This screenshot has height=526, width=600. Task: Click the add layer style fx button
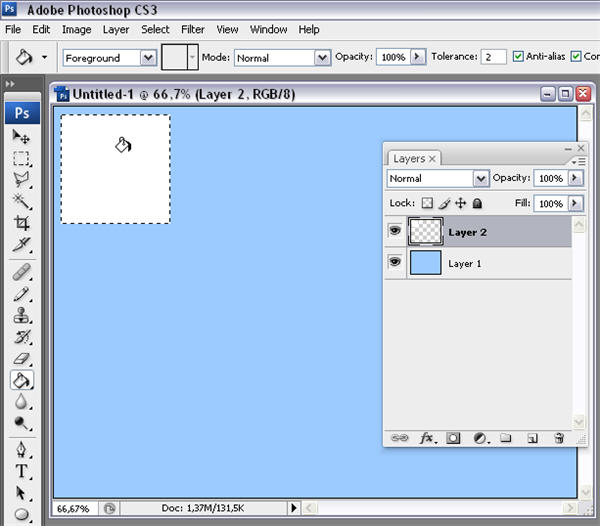coord(426,438)
